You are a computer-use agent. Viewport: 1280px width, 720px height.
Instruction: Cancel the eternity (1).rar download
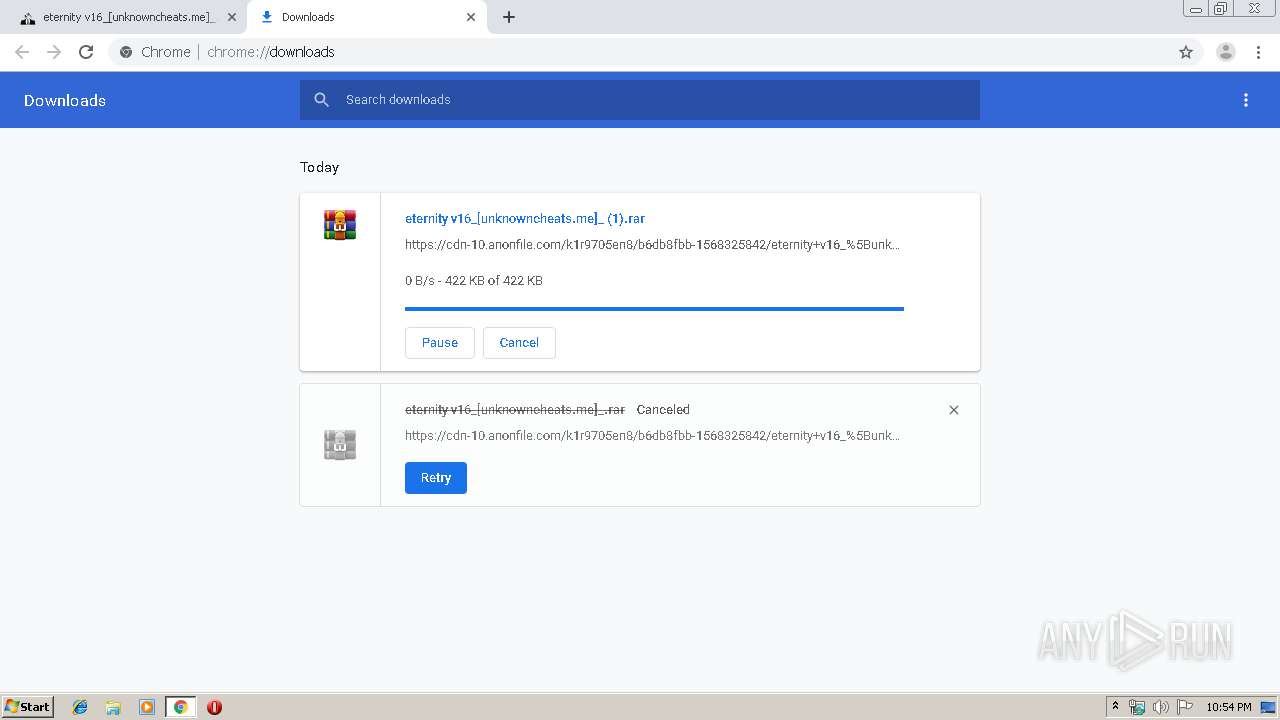[x=519, y=343]
